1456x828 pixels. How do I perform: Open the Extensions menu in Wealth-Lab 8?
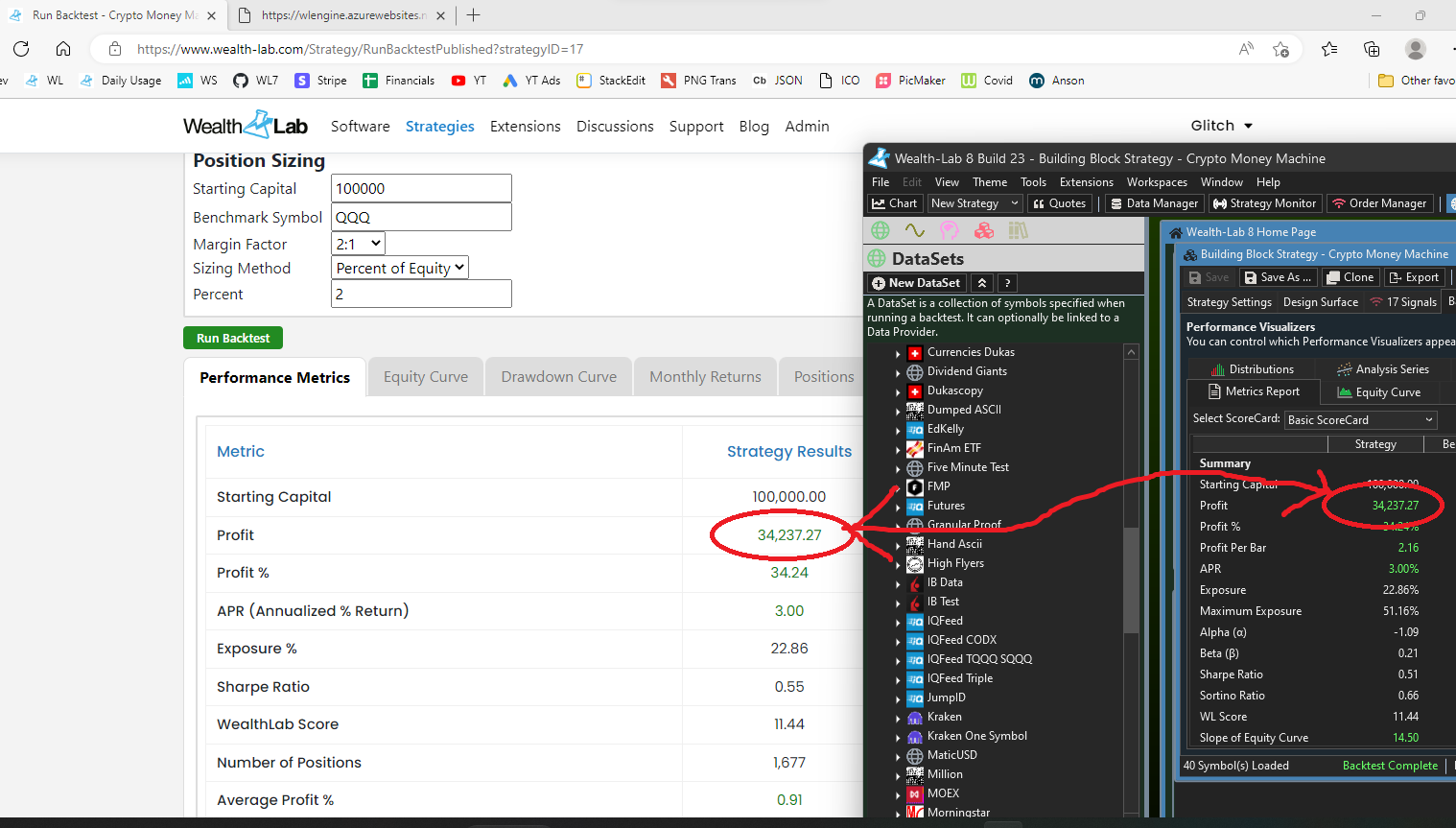pos(1086,182)
